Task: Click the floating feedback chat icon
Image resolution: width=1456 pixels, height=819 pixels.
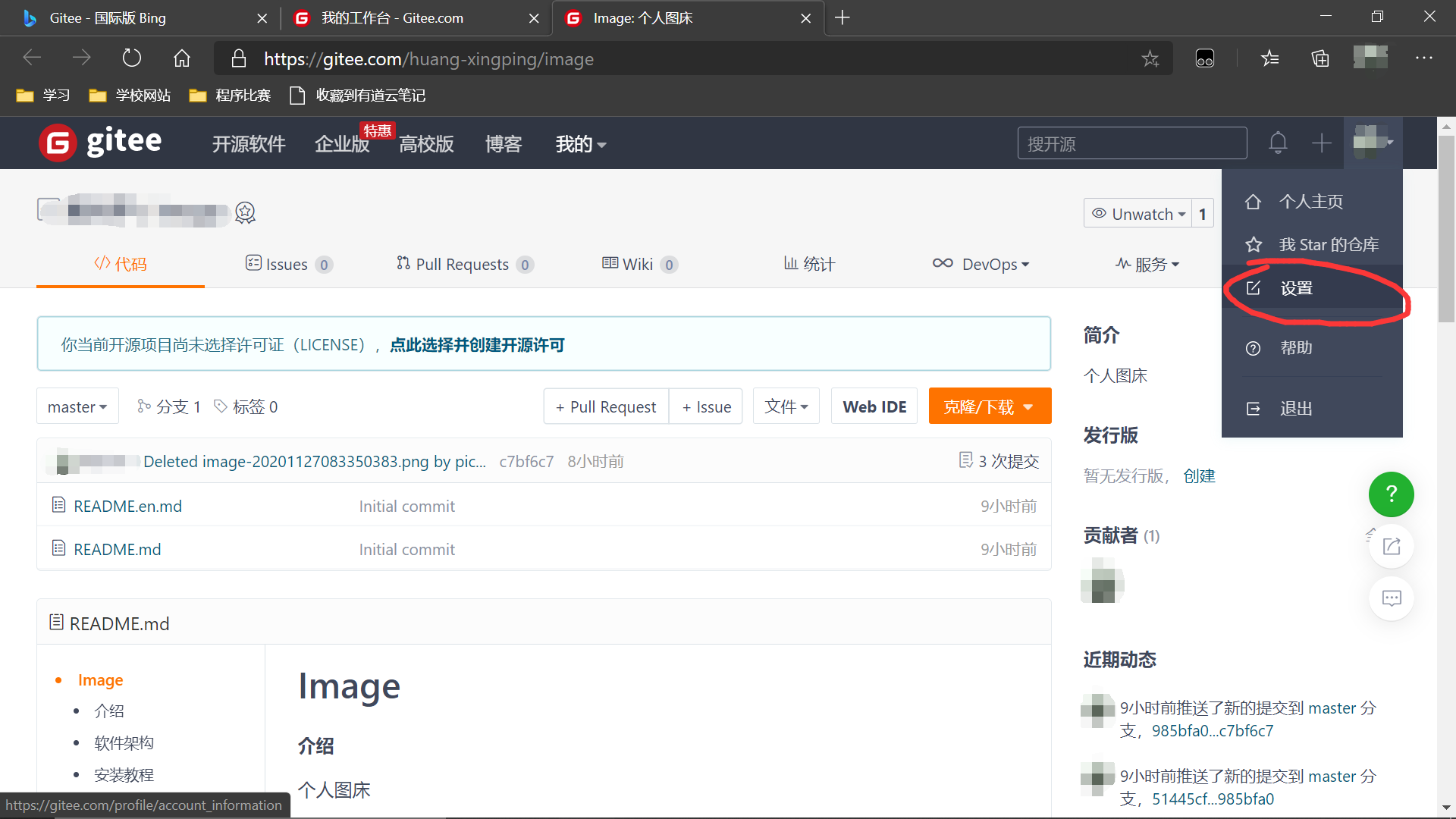Action: click(1391, 598)
